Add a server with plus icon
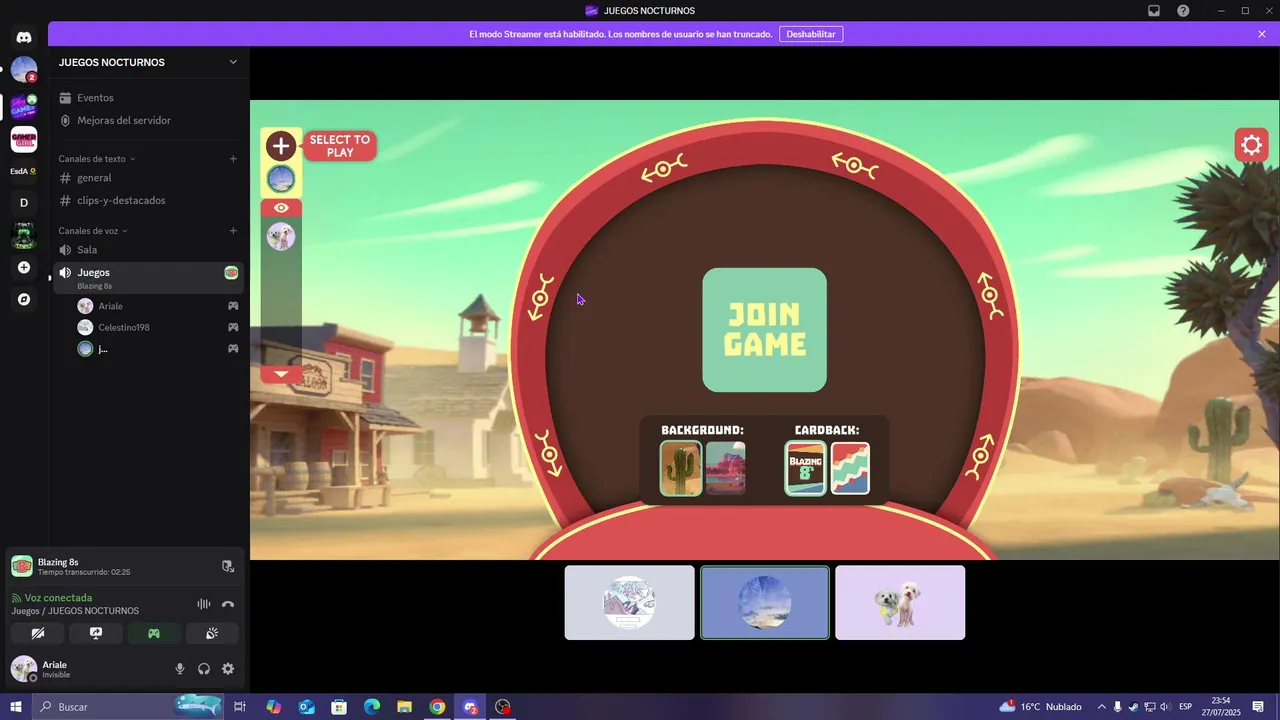This screenshot has height=720, width=1280. [x=24, y=267]
